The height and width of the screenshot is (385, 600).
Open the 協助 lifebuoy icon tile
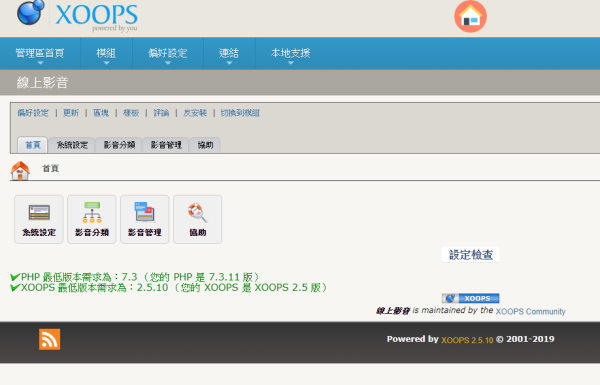point(197,219)
